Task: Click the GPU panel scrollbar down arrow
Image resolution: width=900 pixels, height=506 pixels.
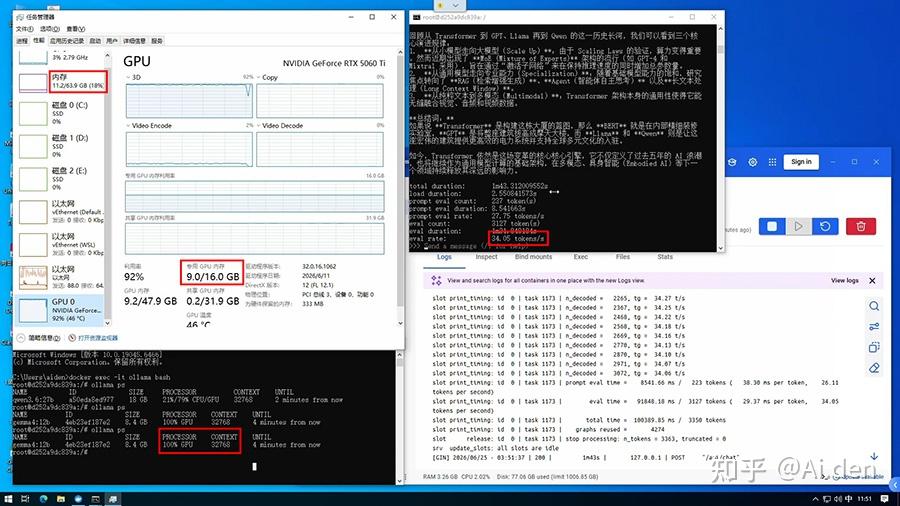Action: click(x=400, y=324)
